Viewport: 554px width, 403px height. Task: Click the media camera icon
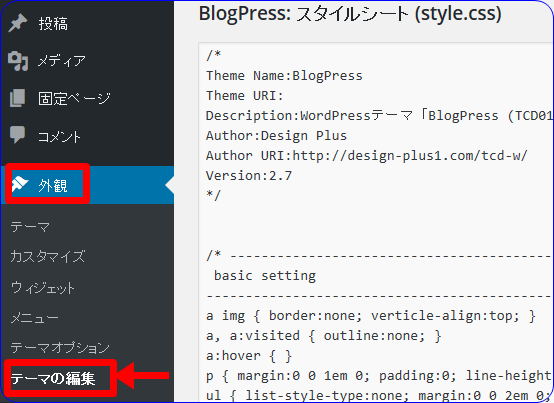tap(18, 61)
